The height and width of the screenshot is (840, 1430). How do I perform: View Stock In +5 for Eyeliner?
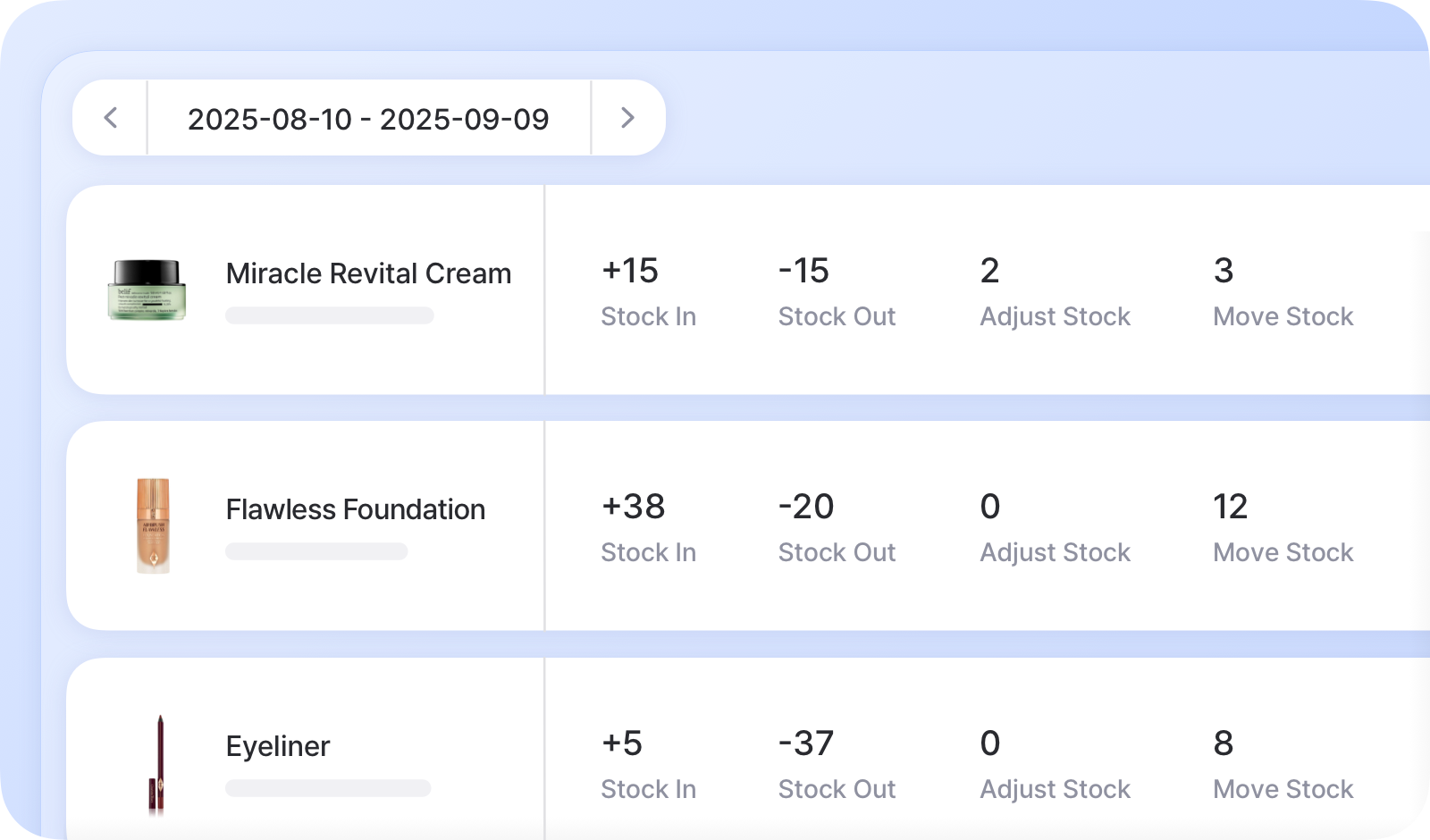(622, 744)
